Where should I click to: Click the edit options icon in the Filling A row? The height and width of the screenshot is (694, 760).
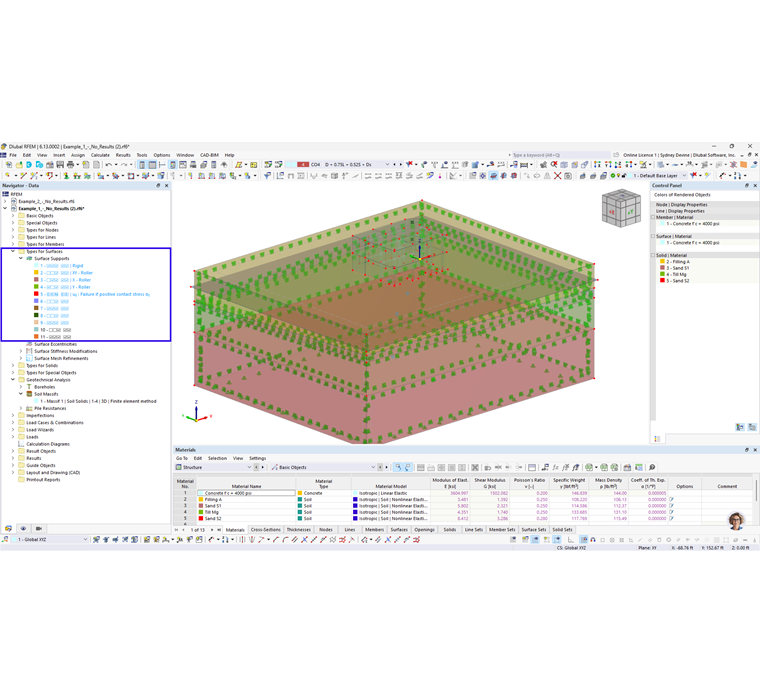click(x=671, y=499)
